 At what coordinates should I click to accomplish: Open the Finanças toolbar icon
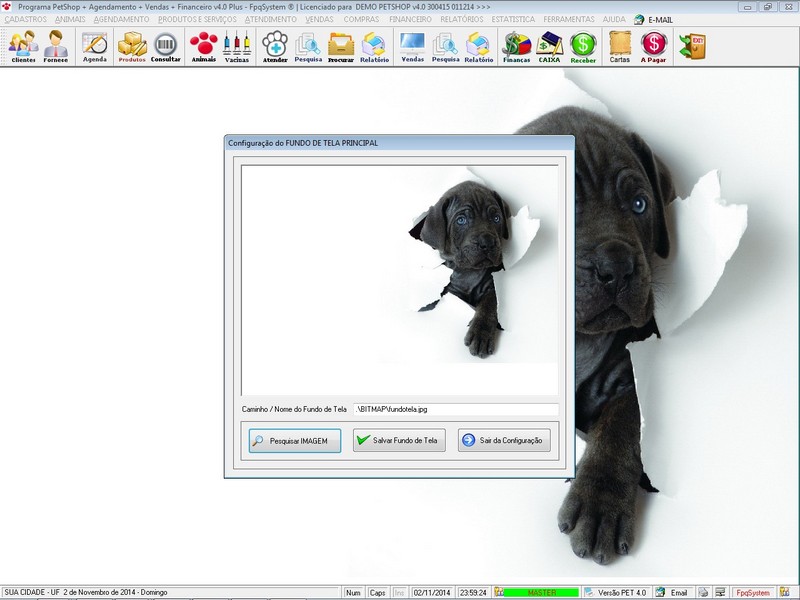[516, 46]
